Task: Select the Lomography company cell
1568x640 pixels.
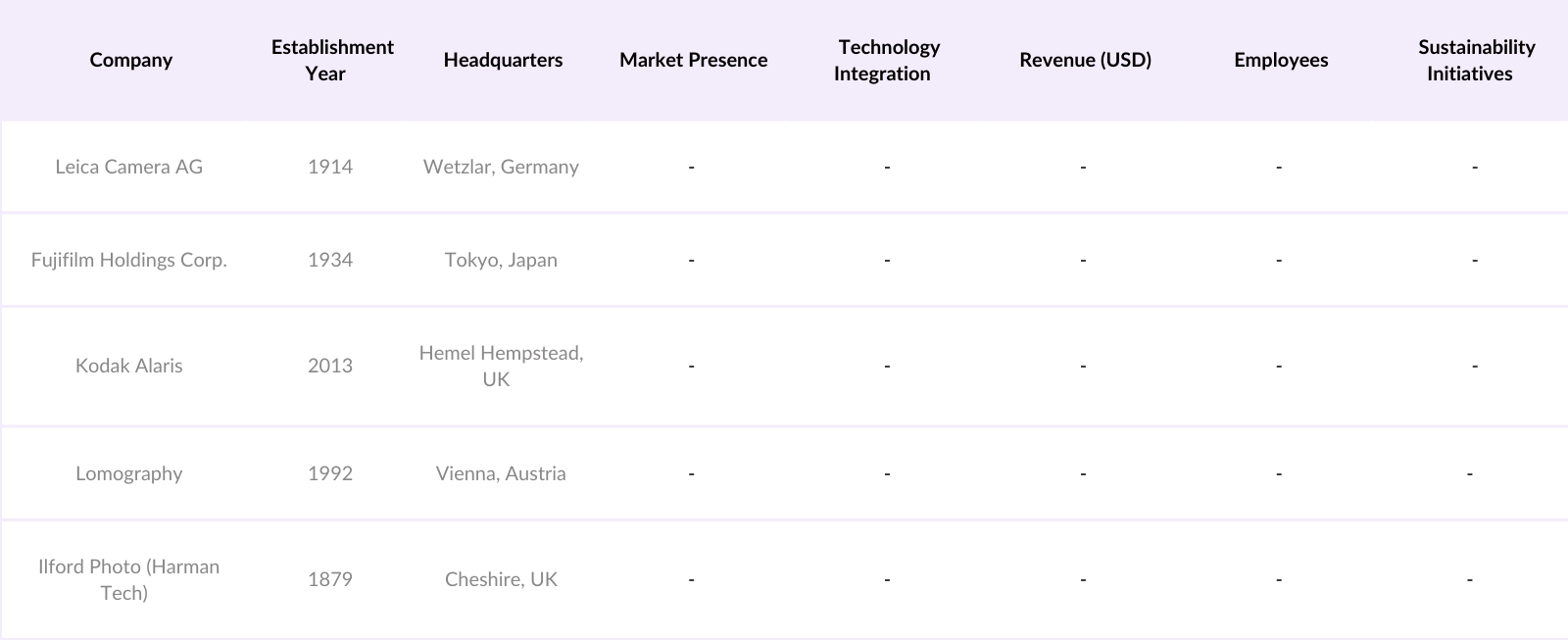Action: (x=129, y=473)
